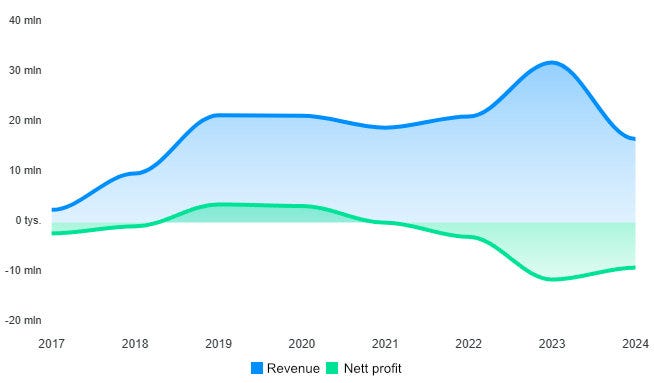The width and height of the screenshot is (654, 383).
Task: Toggle the Nett profit legend item
Action: tap(364, 368)
